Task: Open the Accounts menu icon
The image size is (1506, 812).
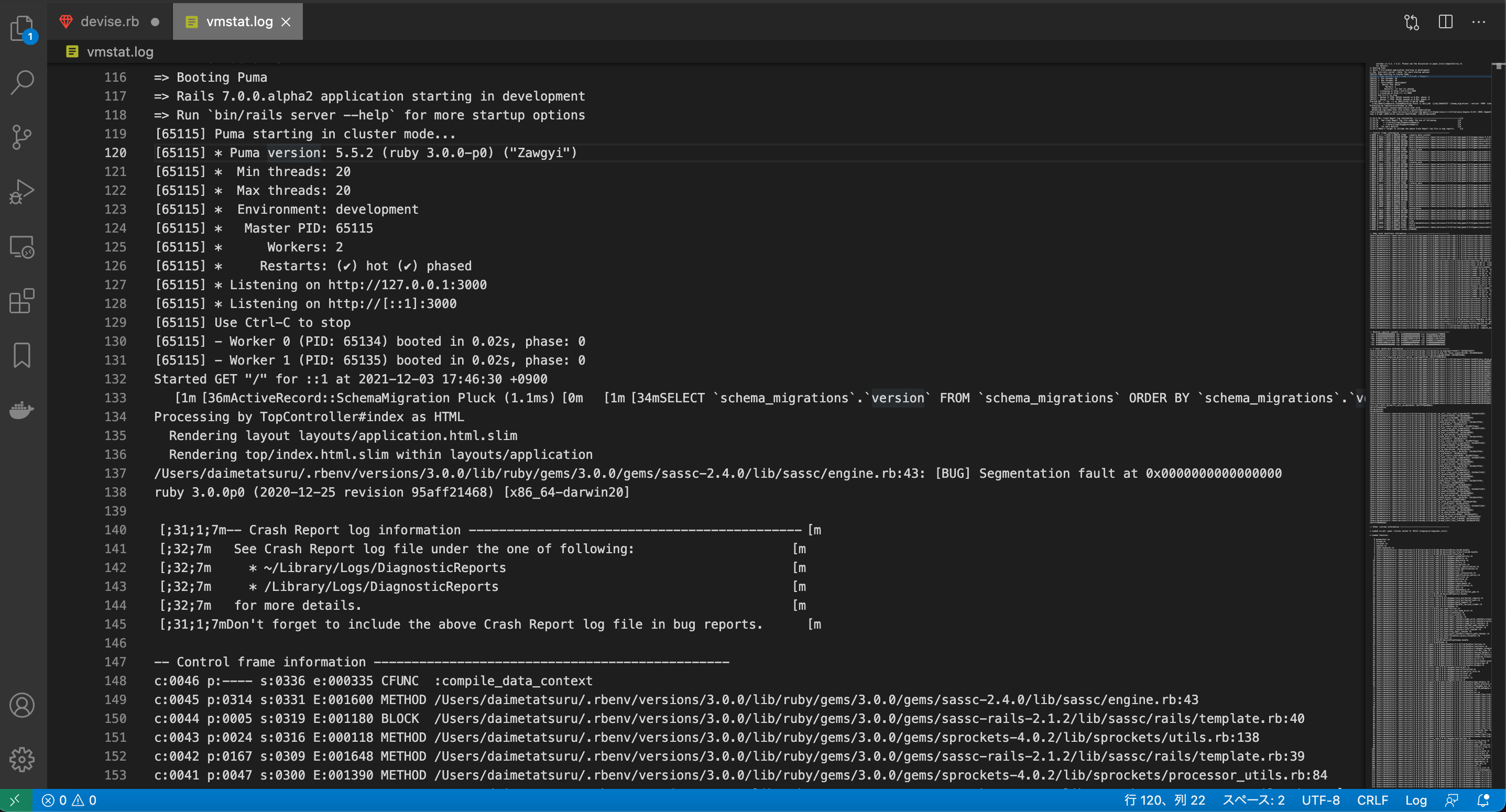Action: click(x=22, y=705)
